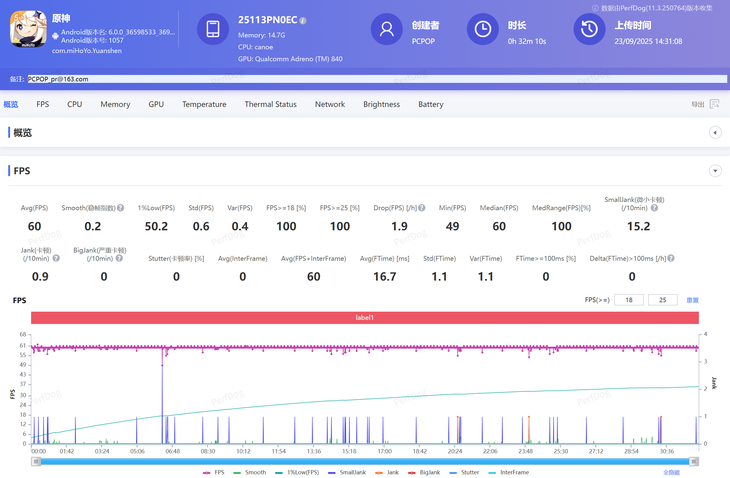
Task: Collapse the 概览 overview section arrow
Action: (x=715, y=133)
